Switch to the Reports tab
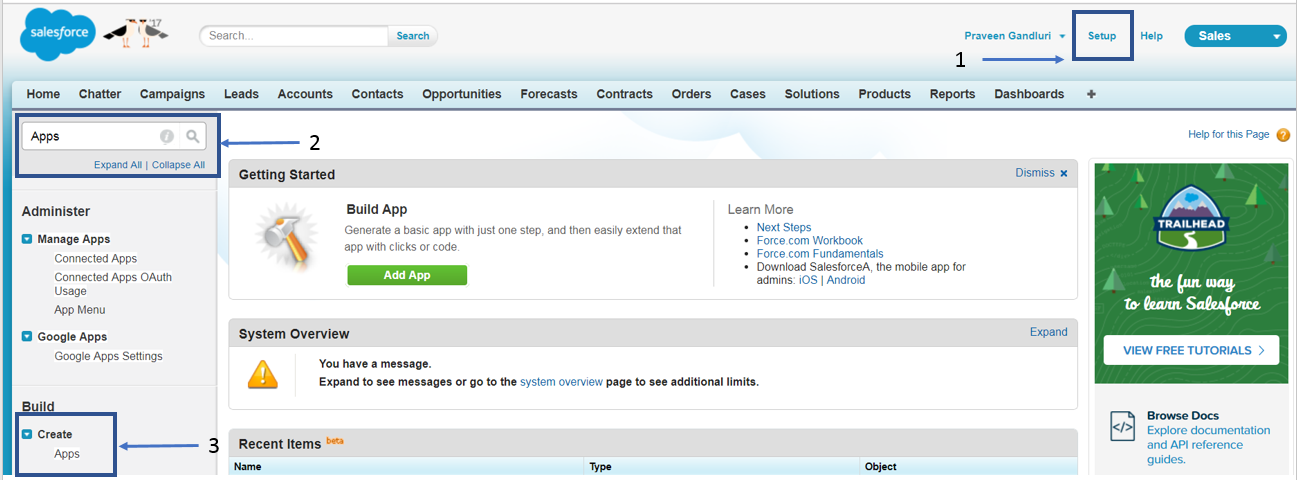1297x480 pixels. [952, 94]
